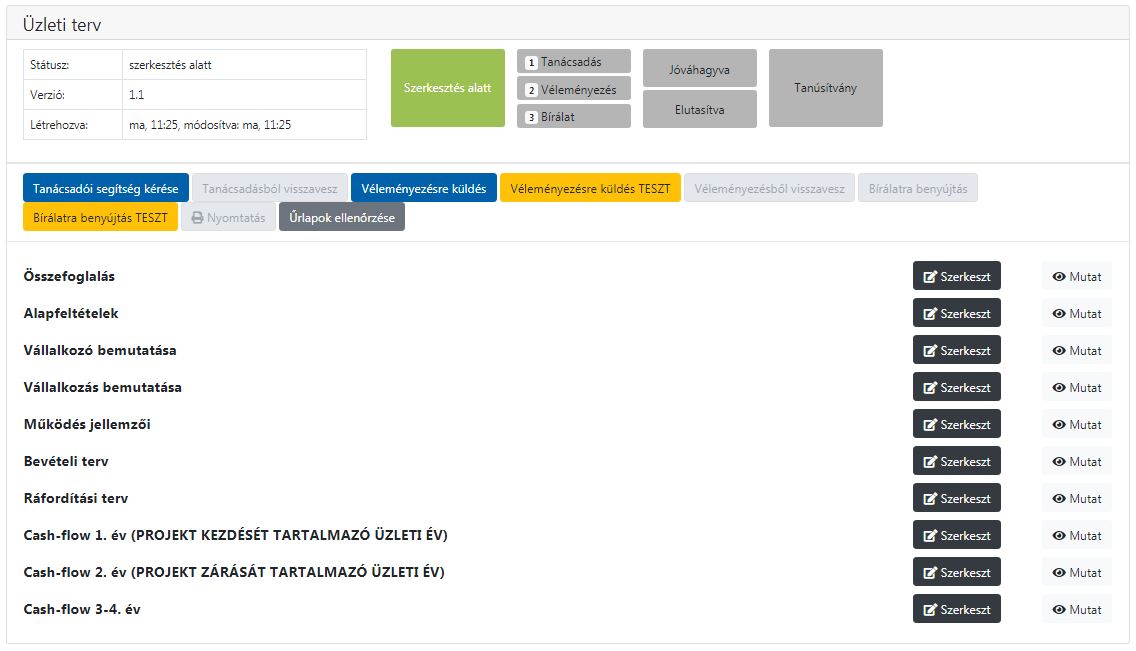Screen dimensions: 1136x651
Task: Select step 3 Bírálat status
Action: 573,116
